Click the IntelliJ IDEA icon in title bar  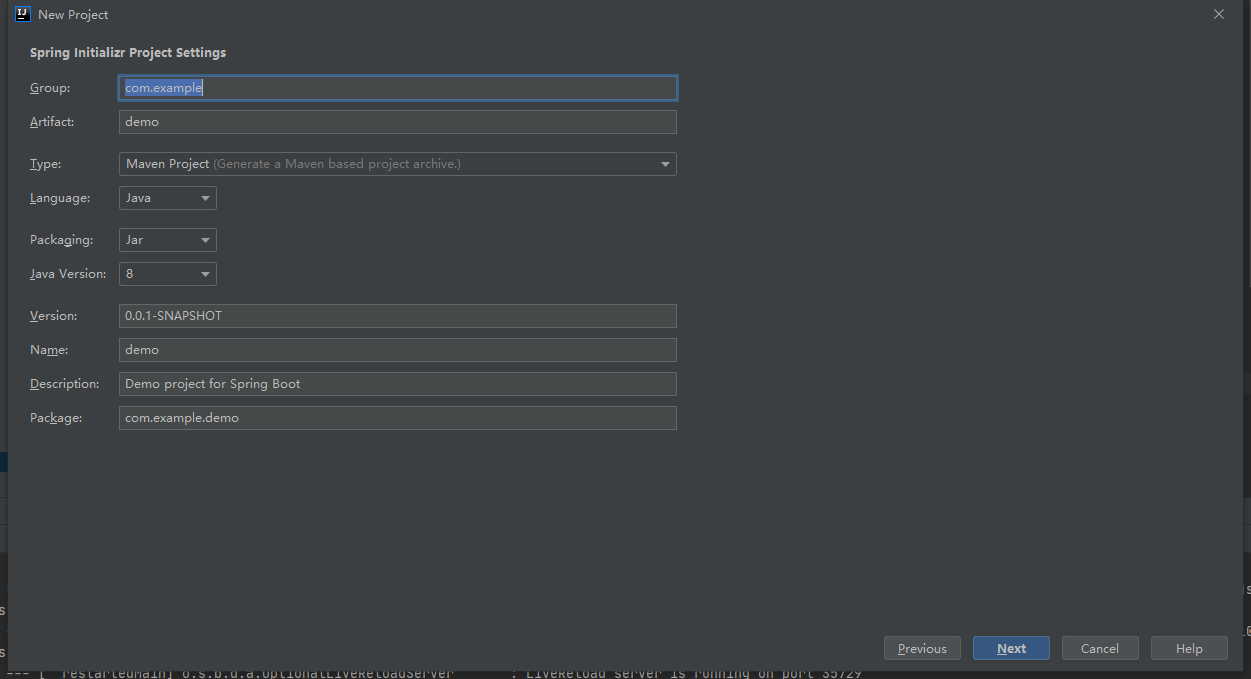tap(23, 14)
